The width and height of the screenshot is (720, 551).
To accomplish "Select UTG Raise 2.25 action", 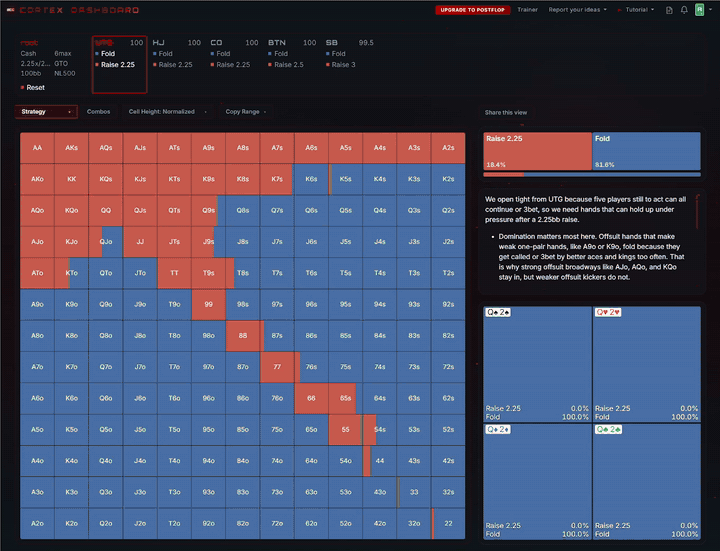I will pos(115,65).
